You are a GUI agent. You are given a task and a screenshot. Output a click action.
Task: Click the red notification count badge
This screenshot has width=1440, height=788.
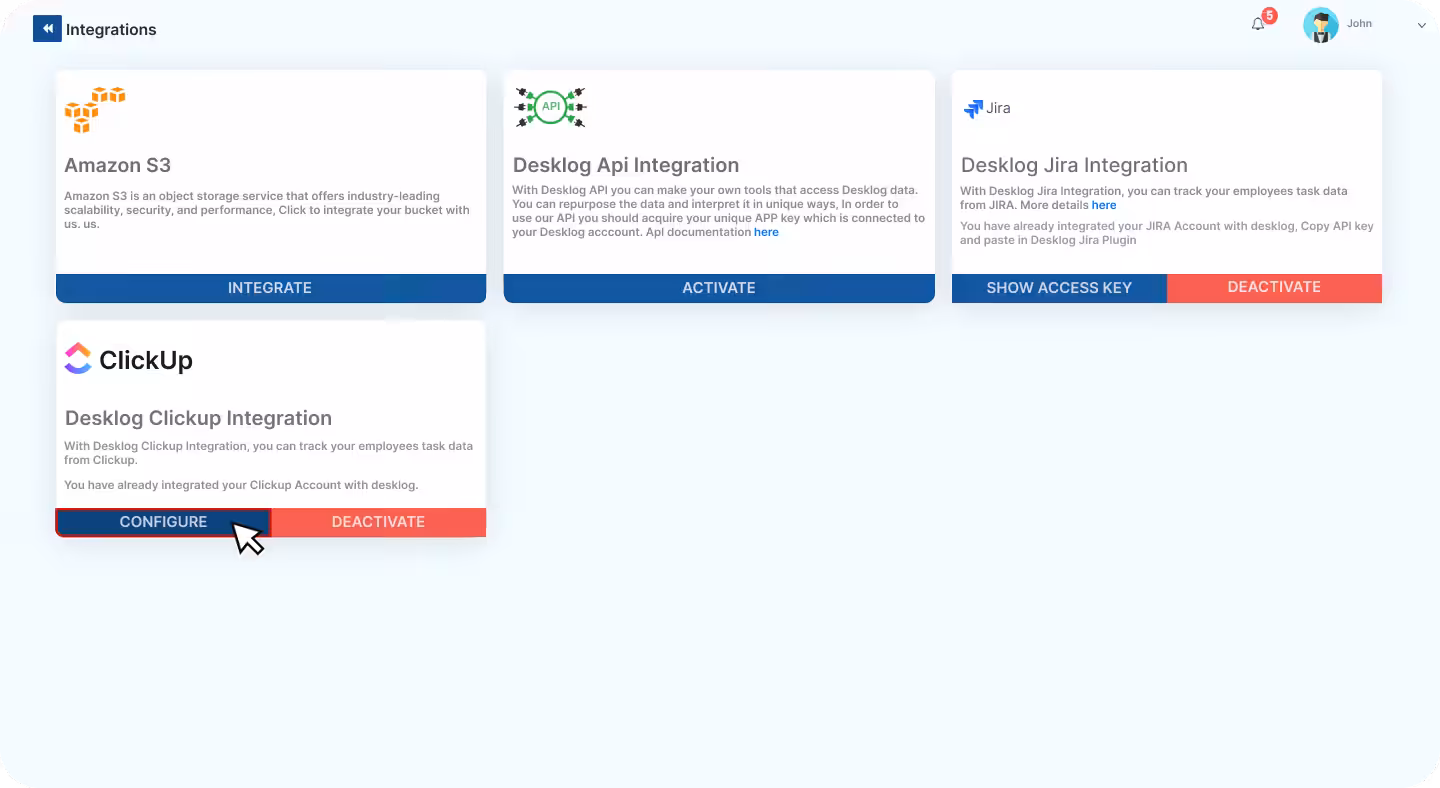(1269, 15)
